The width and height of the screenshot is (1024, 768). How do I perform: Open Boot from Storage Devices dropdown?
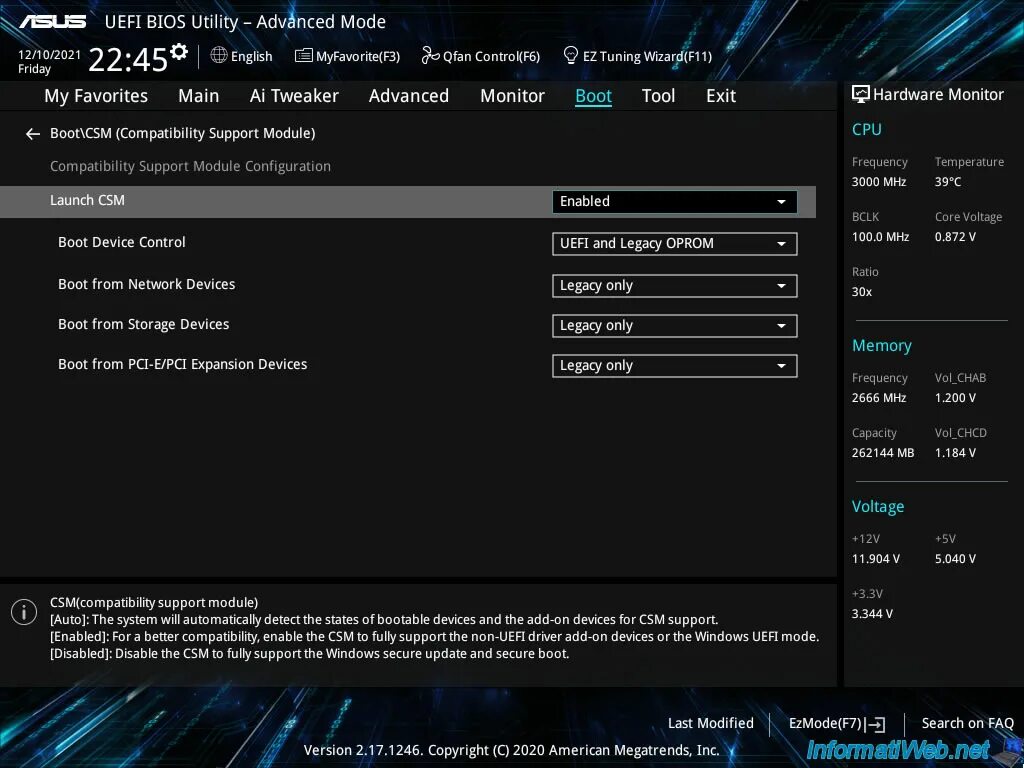[675, 326]
